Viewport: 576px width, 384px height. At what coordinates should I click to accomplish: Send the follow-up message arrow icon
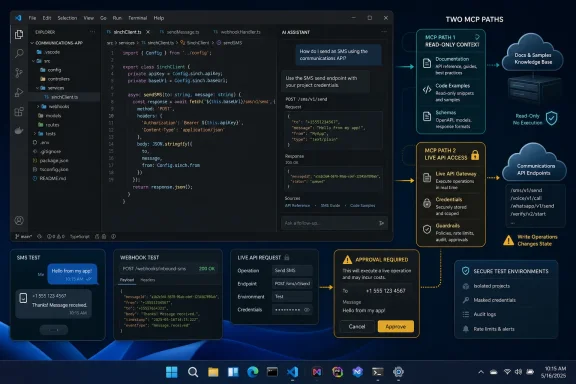(381, 223)
